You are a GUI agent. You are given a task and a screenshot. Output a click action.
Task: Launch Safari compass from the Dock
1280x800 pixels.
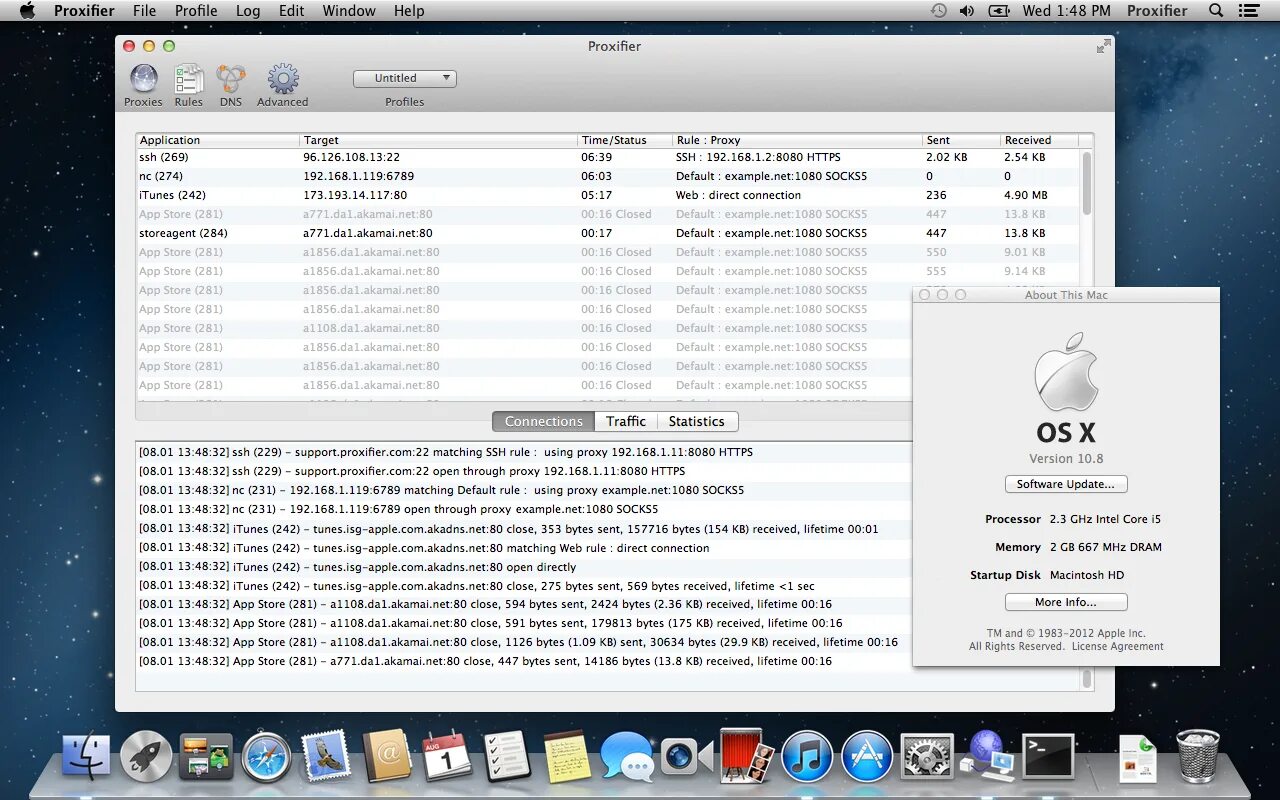pos(266,756)
